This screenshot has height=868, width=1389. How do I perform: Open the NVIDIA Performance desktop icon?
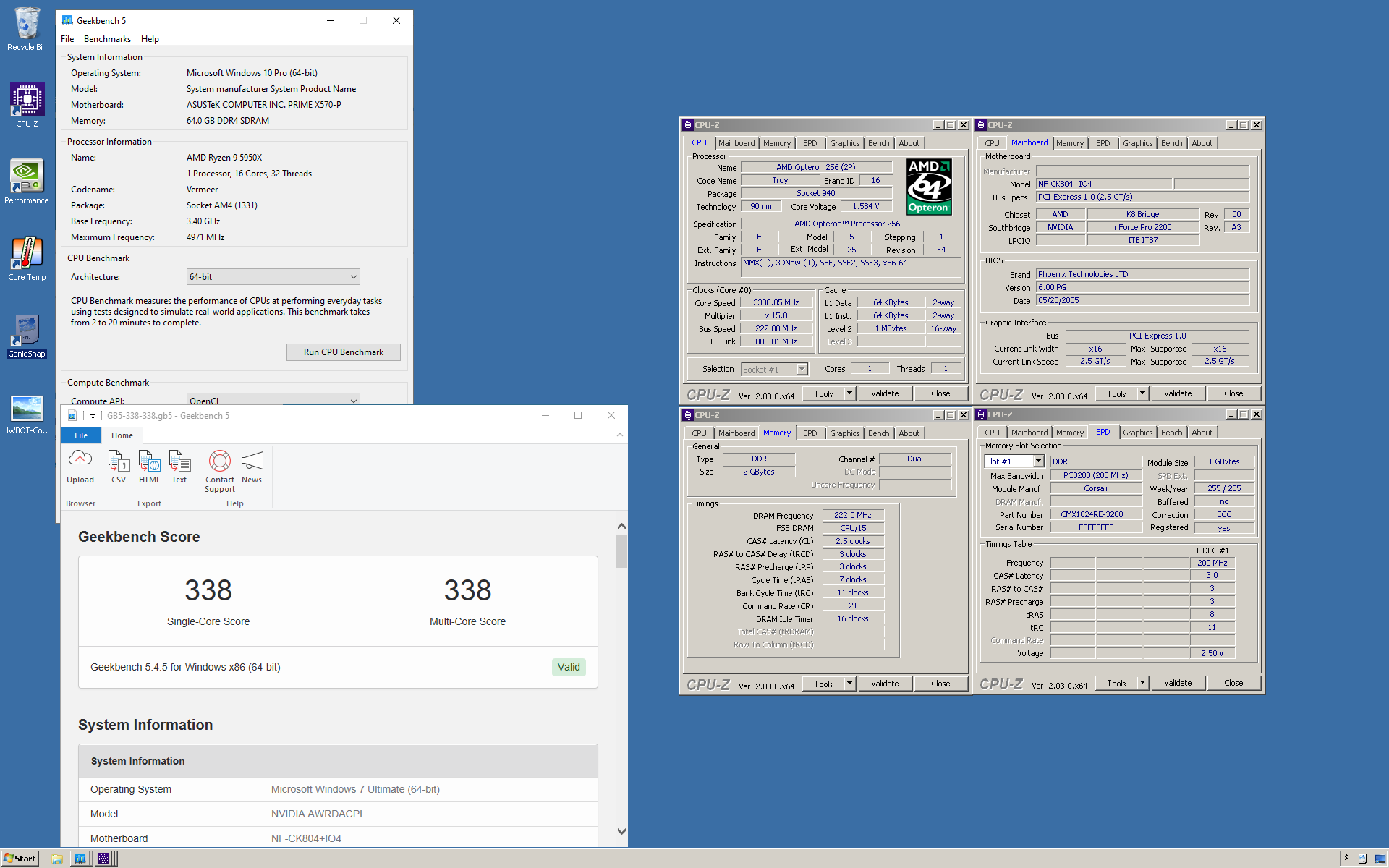point(27,182)
